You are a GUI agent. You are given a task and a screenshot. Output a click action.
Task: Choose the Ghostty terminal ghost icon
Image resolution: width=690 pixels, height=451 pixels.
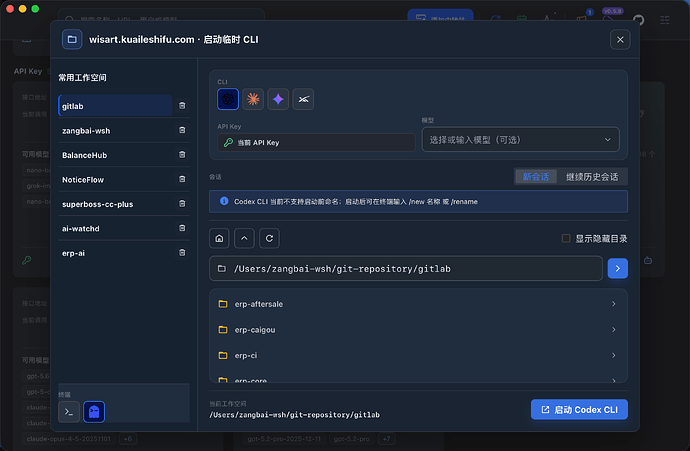tap(94, 412)
